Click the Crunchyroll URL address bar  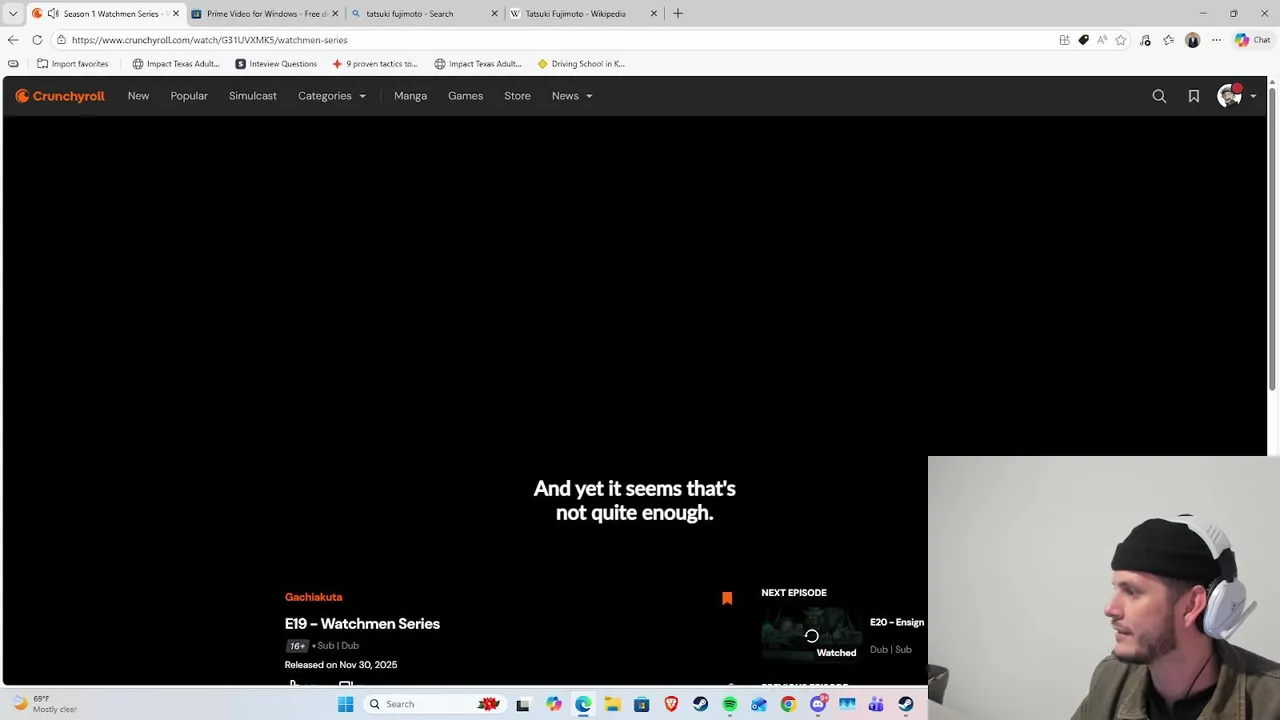(x=560, y=40)
